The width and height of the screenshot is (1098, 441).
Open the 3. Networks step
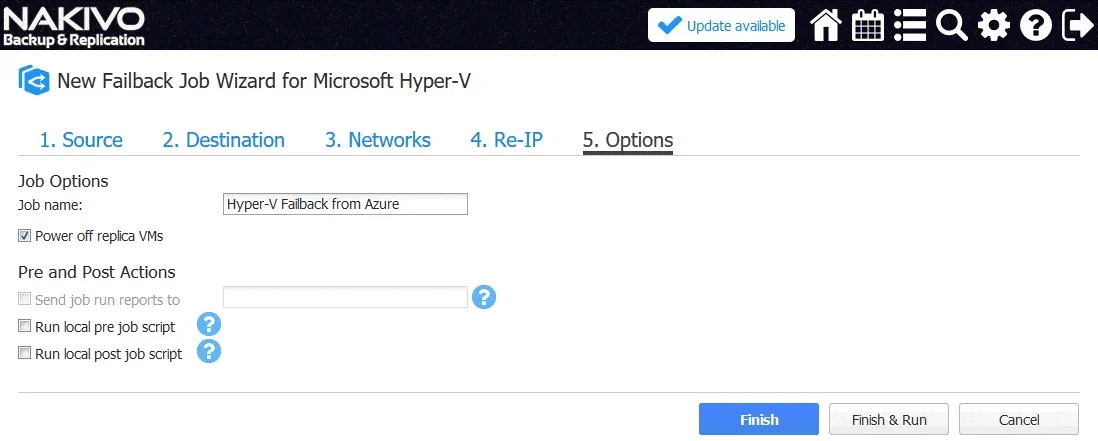tap(377, 140)
